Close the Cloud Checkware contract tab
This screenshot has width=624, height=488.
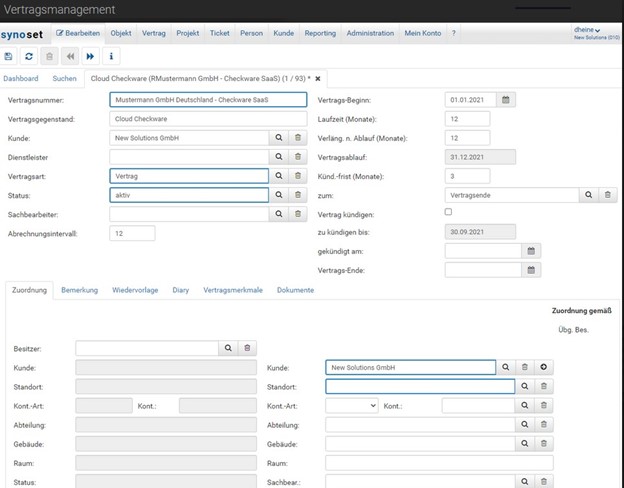[x=318, y=77]
